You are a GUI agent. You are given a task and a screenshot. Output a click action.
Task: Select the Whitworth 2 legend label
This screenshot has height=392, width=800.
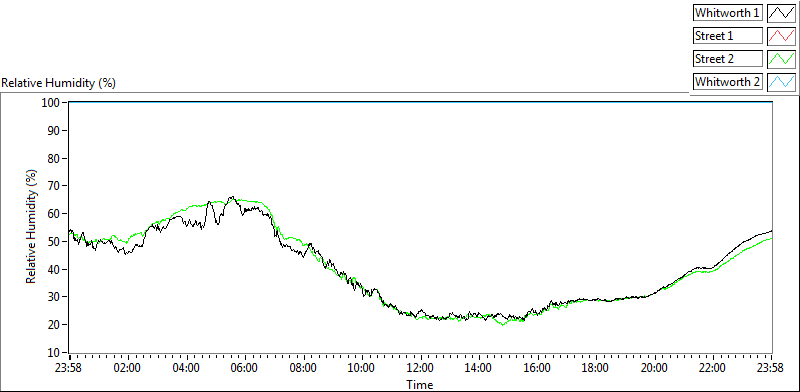click(x=728, y=81)
